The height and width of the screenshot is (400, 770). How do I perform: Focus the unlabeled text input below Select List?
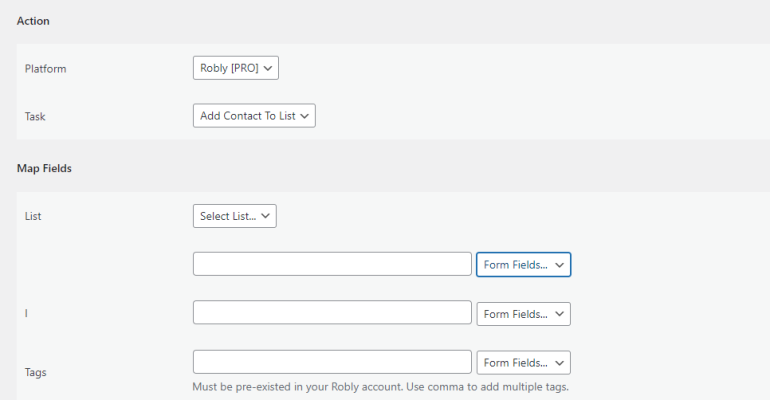[x=332, y=264]
